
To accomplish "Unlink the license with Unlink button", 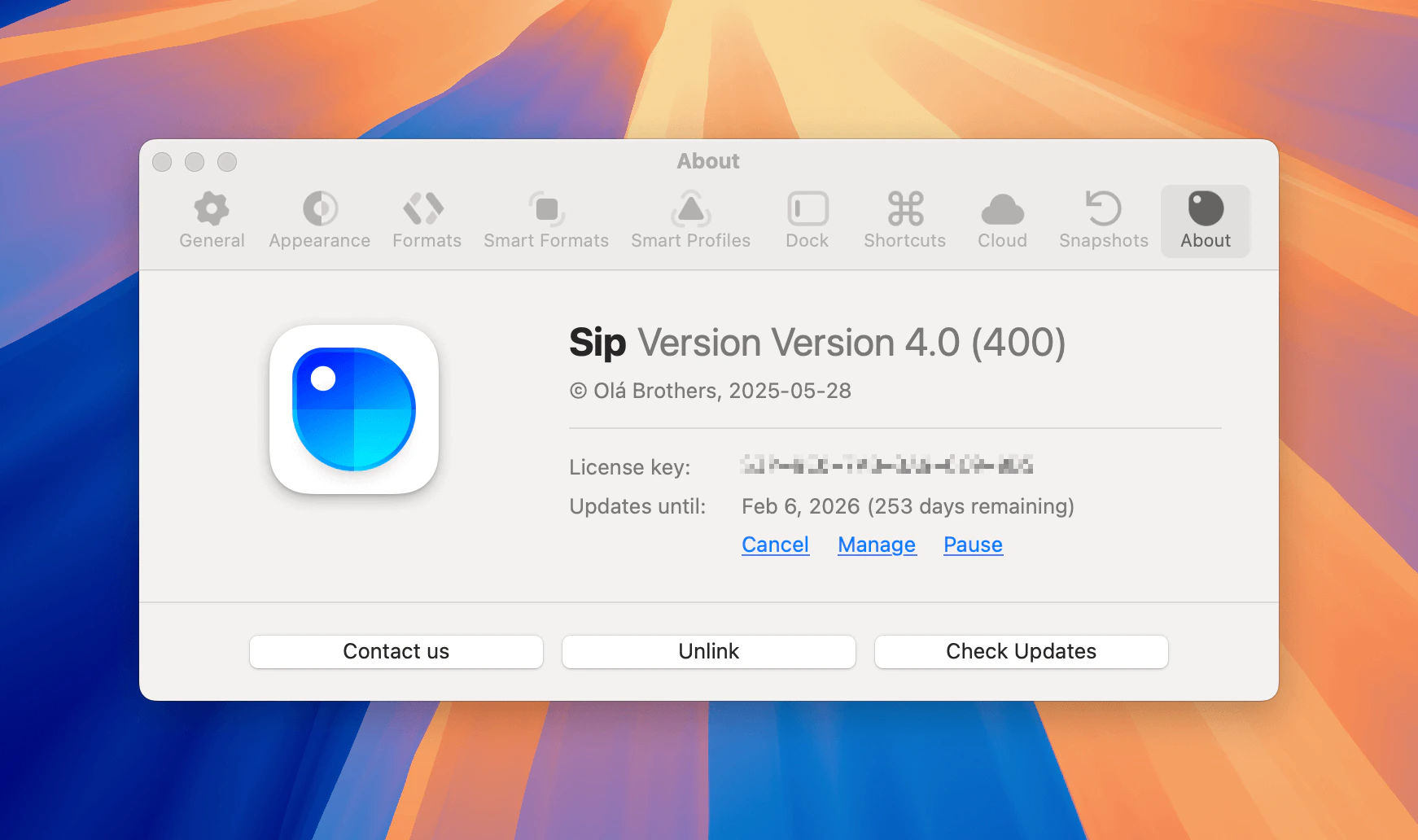I will point(709,652).
